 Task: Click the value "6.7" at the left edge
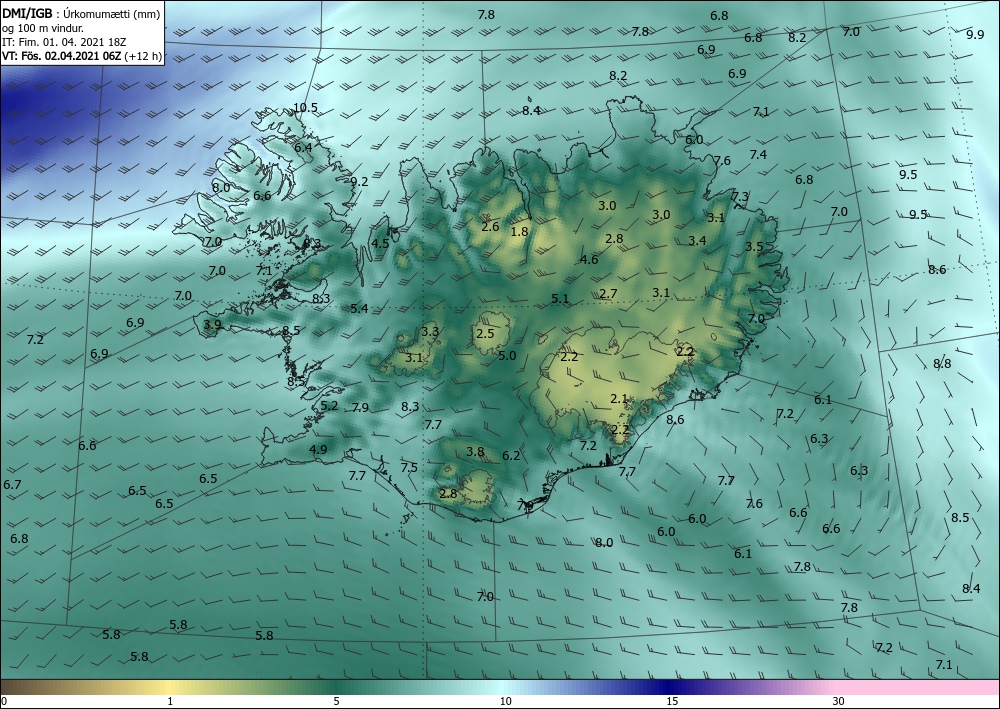pyautogui.click(x=12, y=485)
